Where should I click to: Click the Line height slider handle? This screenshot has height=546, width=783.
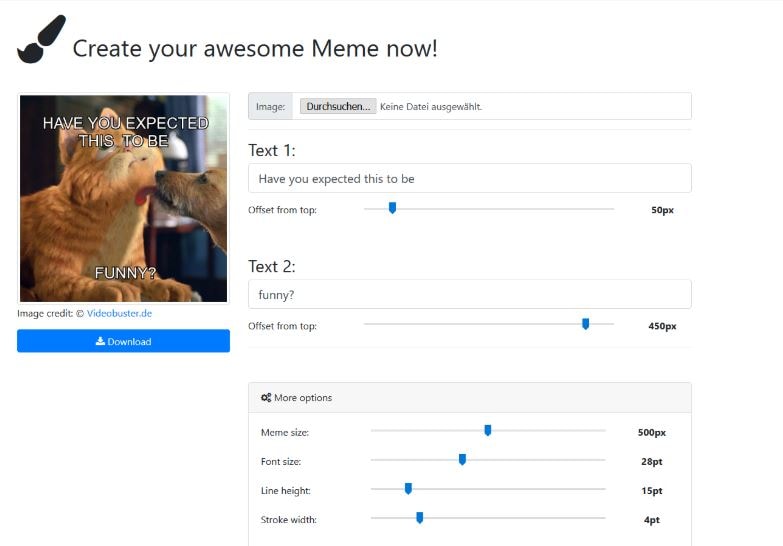[408, 489]
